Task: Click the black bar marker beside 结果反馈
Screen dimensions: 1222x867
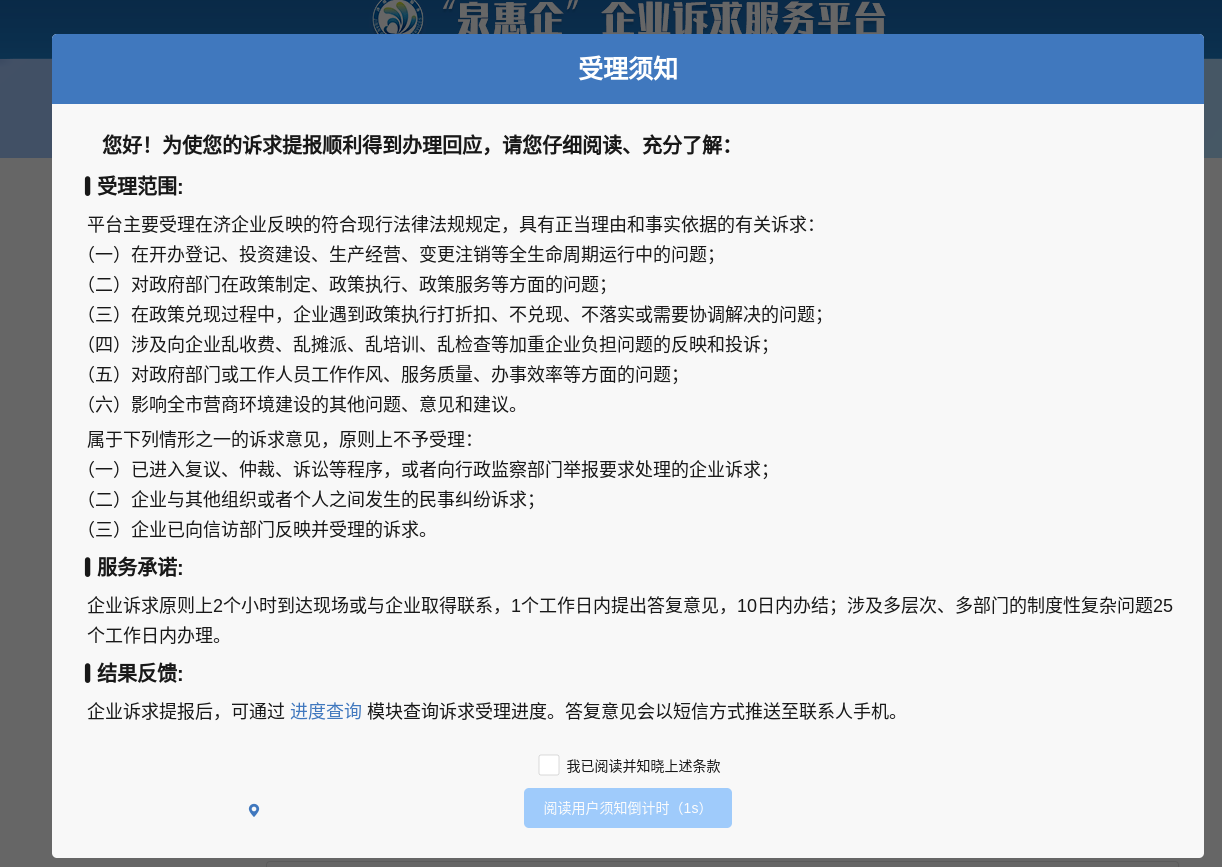Action: pyautogui.click(x=88, y=672)
